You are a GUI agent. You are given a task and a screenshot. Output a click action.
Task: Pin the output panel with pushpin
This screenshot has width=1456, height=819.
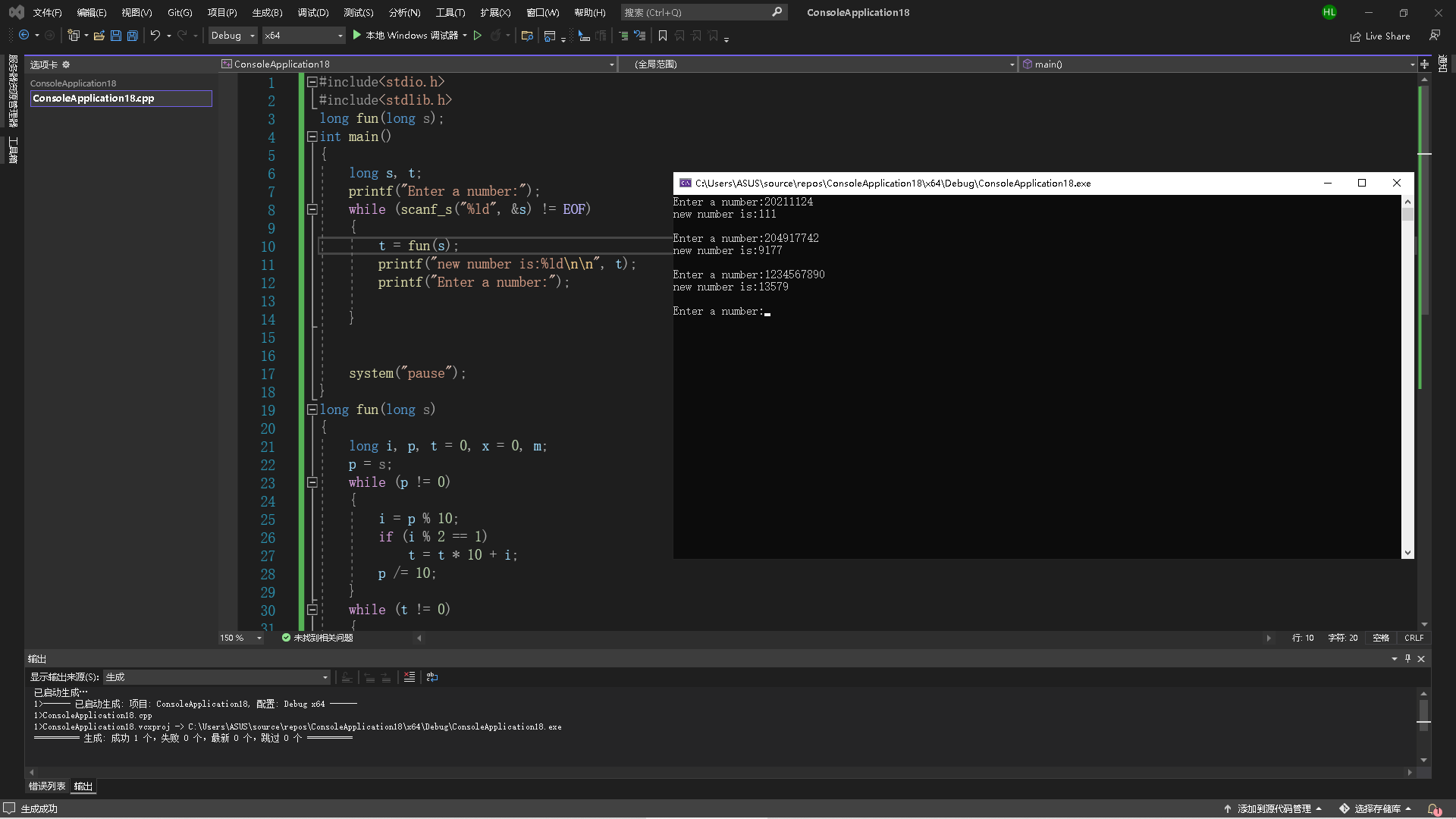pyautogui.click(x=1407, y=658)
